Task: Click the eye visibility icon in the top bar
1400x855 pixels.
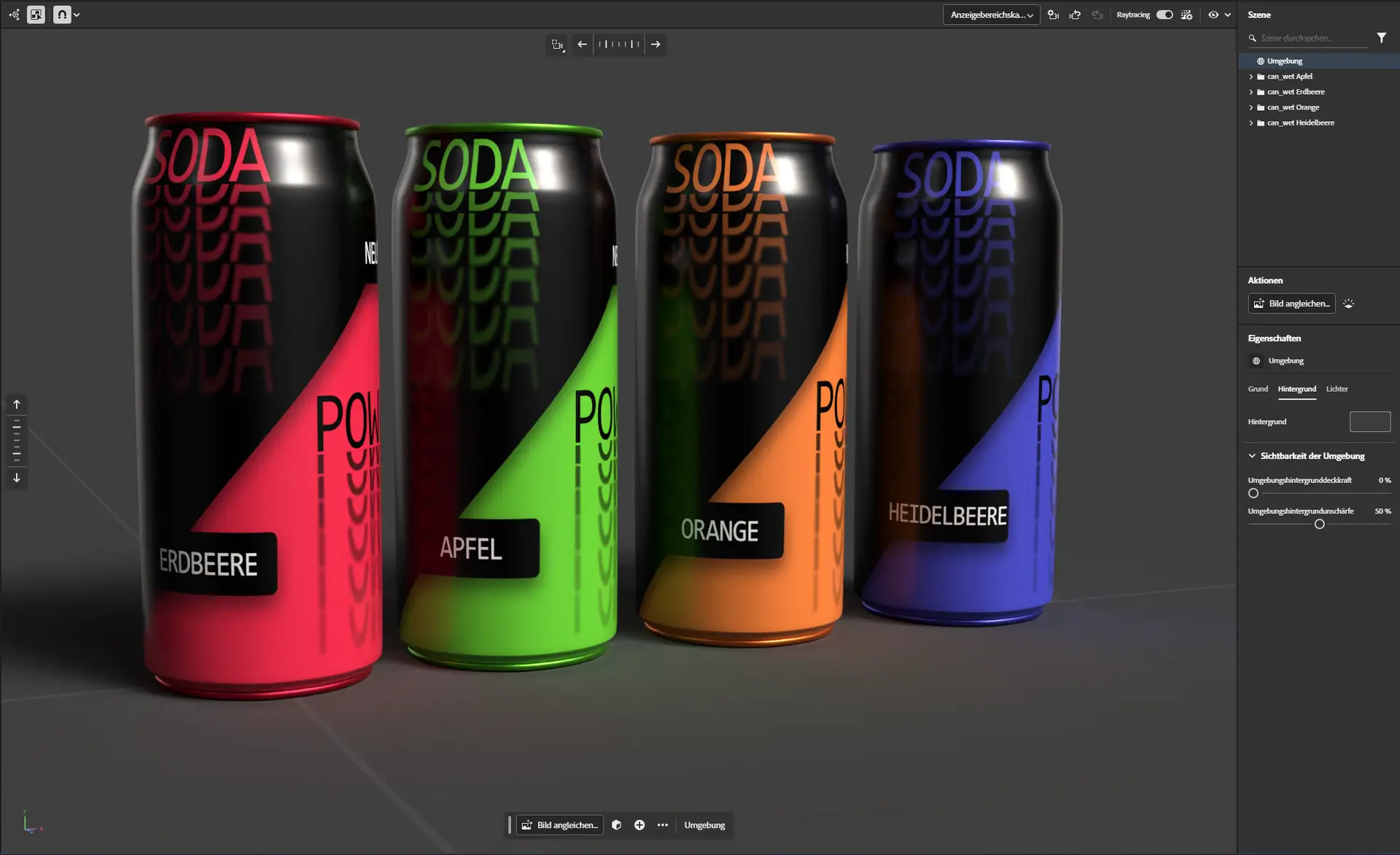Action: 1213,15
